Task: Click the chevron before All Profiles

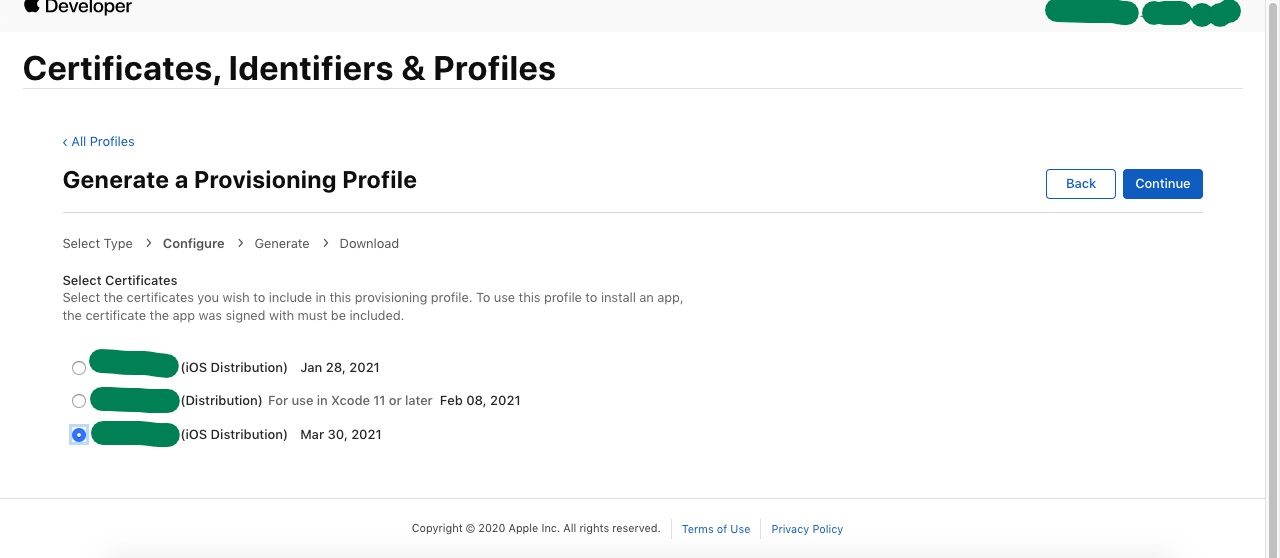Action: (x=65, y=142)
